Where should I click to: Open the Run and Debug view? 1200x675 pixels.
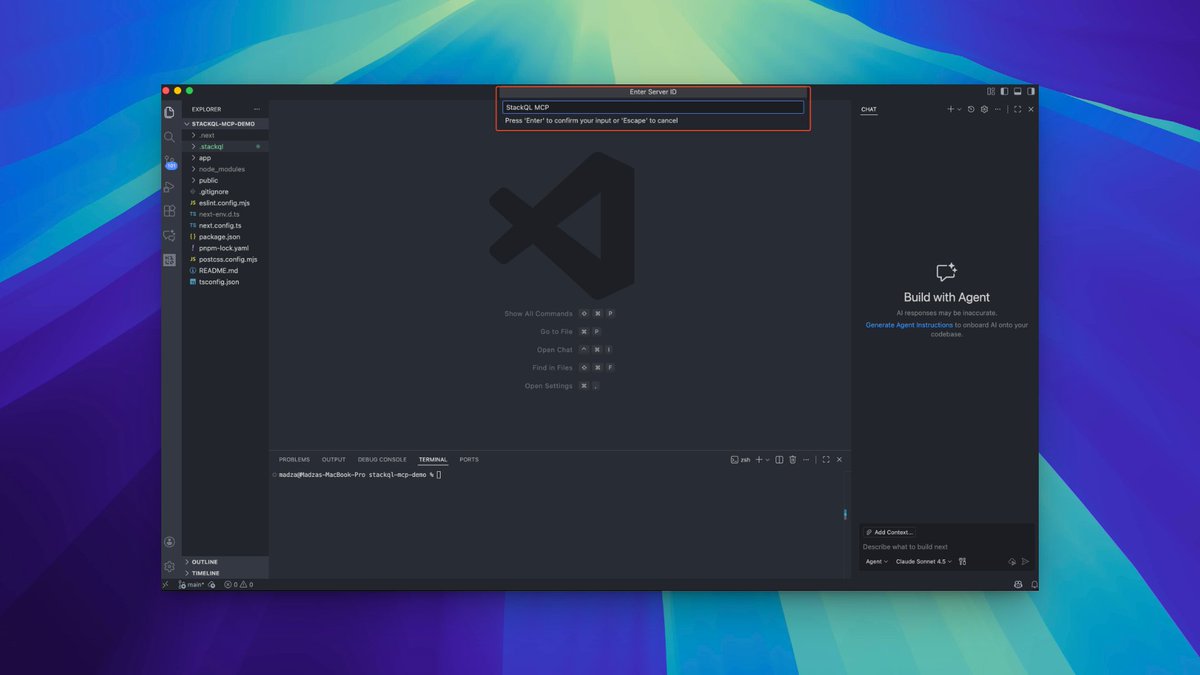pos(169,186)
